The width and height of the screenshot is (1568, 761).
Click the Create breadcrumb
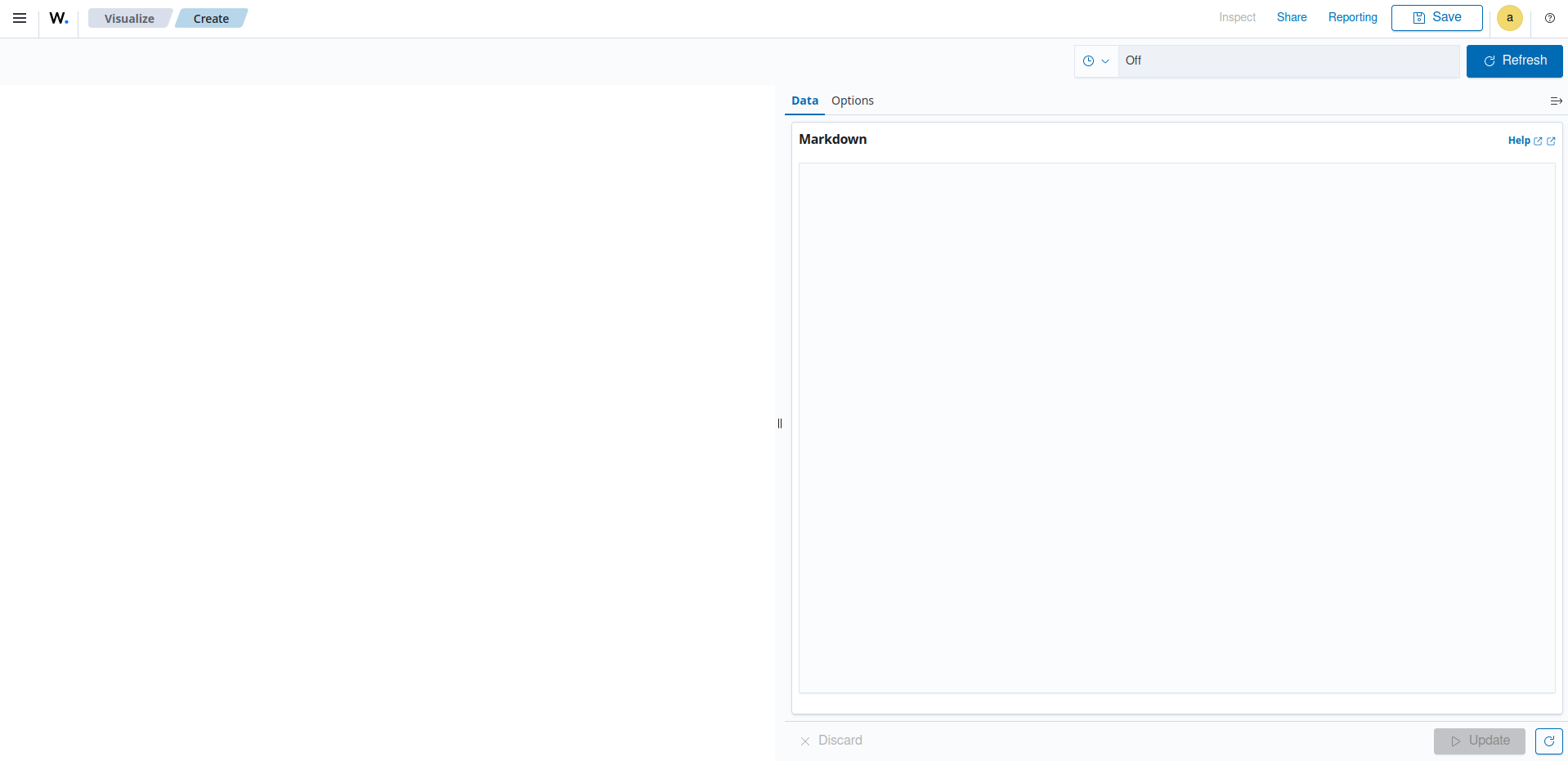click(211, 18)
